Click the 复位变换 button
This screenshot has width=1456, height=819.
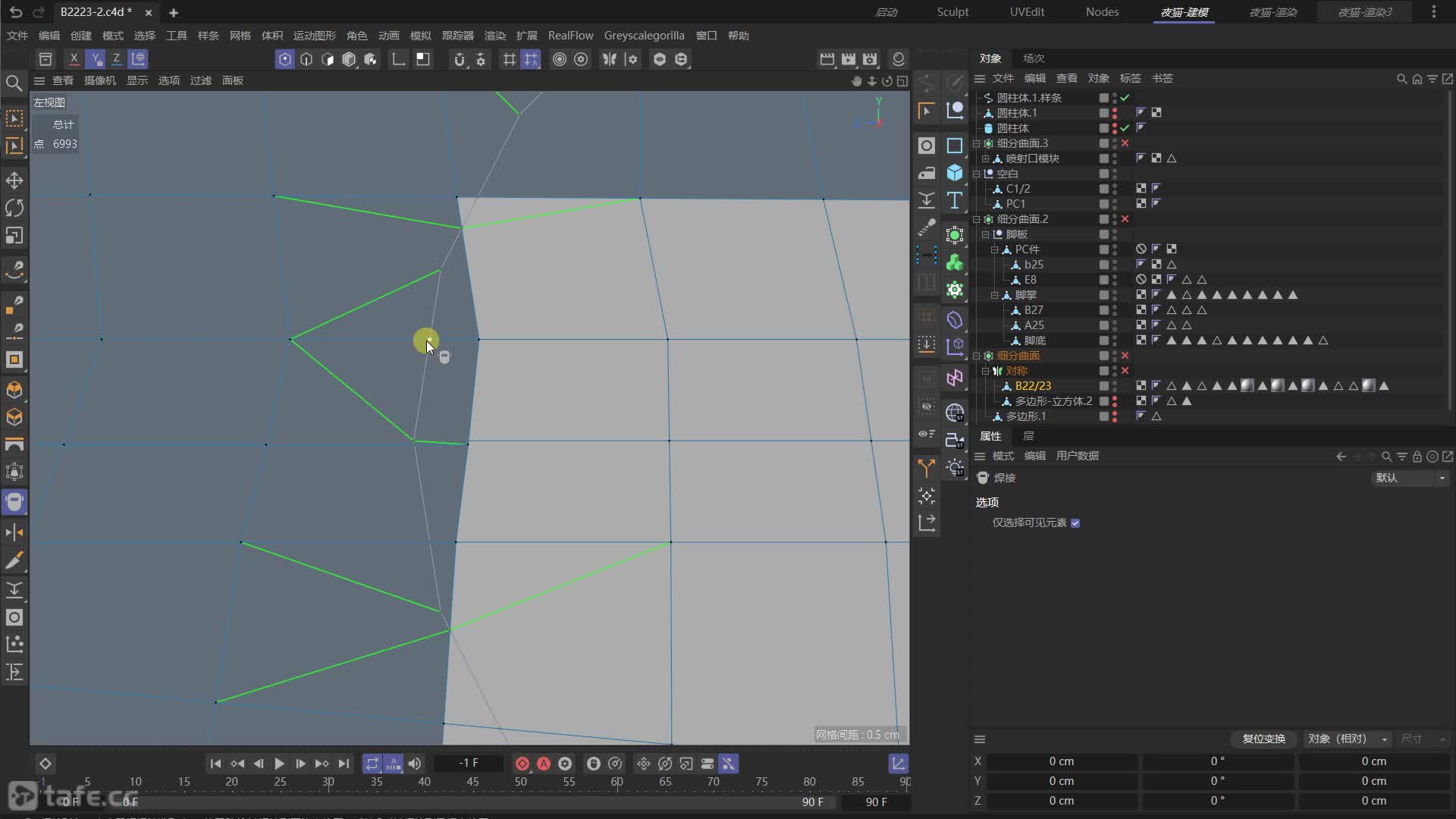click(x=1263, y=739)
